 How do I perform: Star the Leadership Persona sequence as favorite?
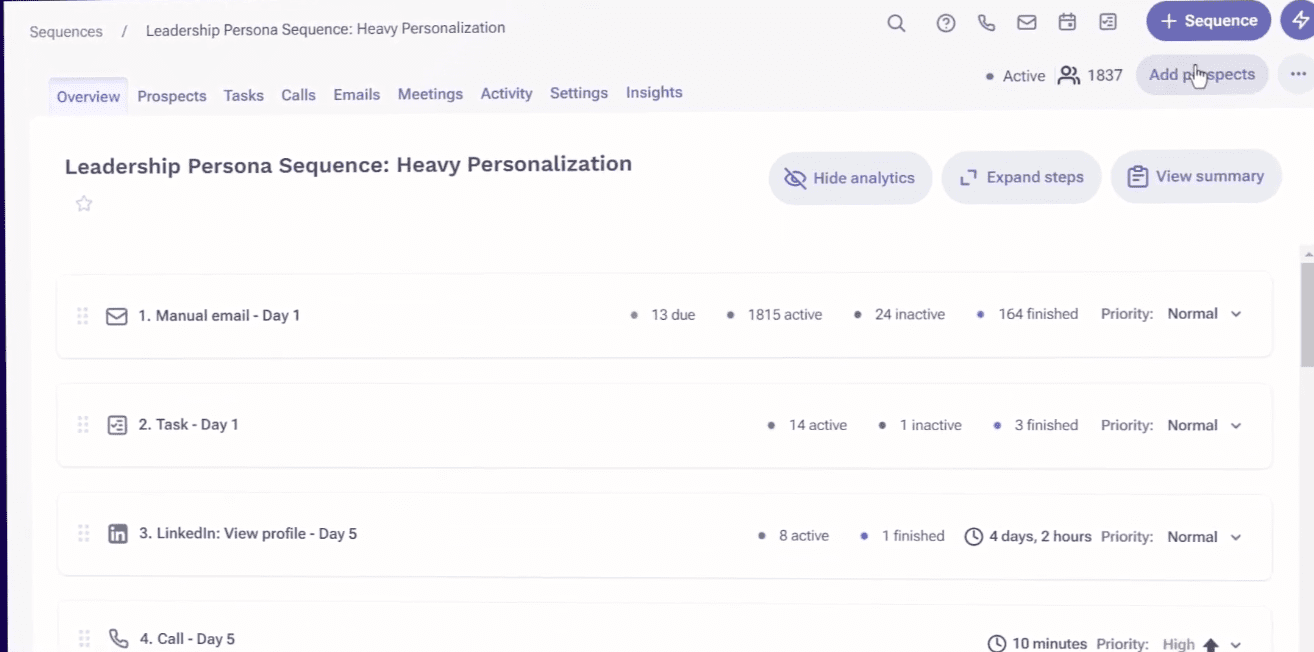tap(84, 203)
